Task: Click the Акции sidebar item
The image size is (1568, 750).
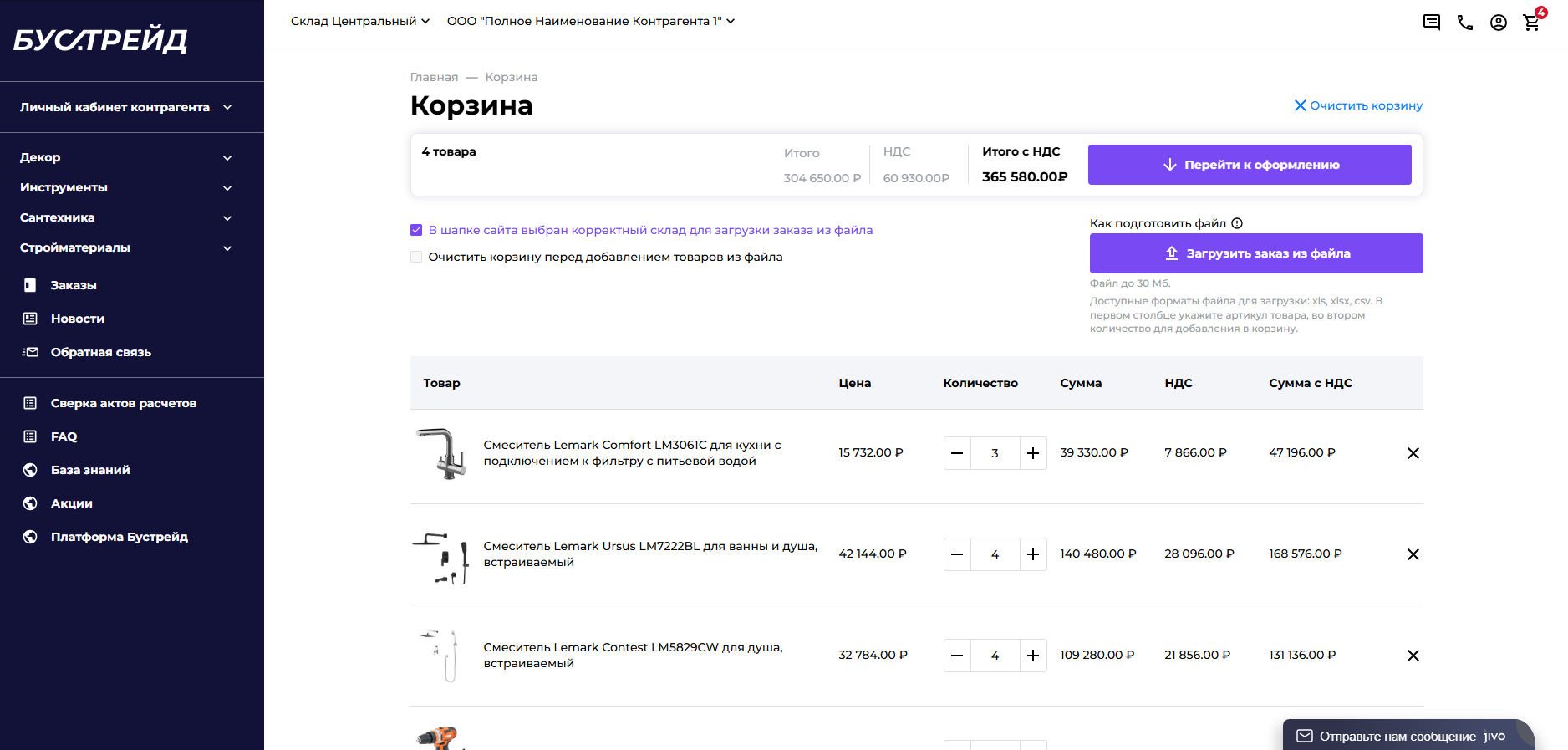Action: 72,503
